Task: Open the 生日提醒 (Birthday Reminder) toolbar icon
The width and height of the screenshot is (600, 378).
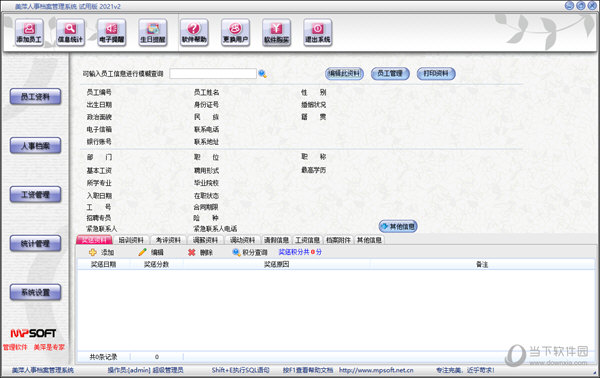Action: (x=153, y=33)
